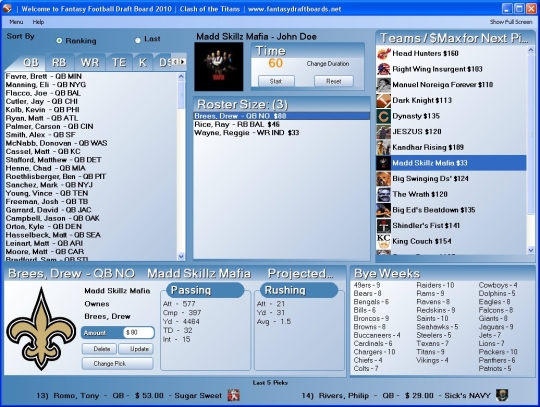
Task: Select Cutler, Jay - QB CHI
Action: (91, 102)
